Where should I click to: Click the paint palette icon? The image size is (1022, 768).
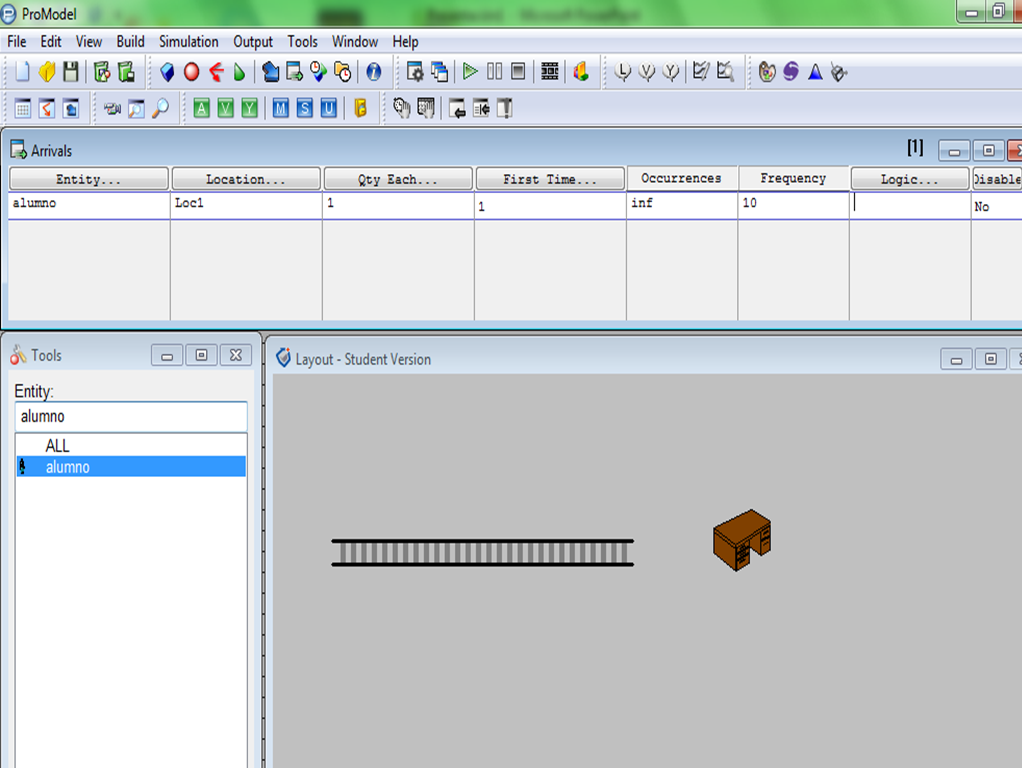coord(767,72)
